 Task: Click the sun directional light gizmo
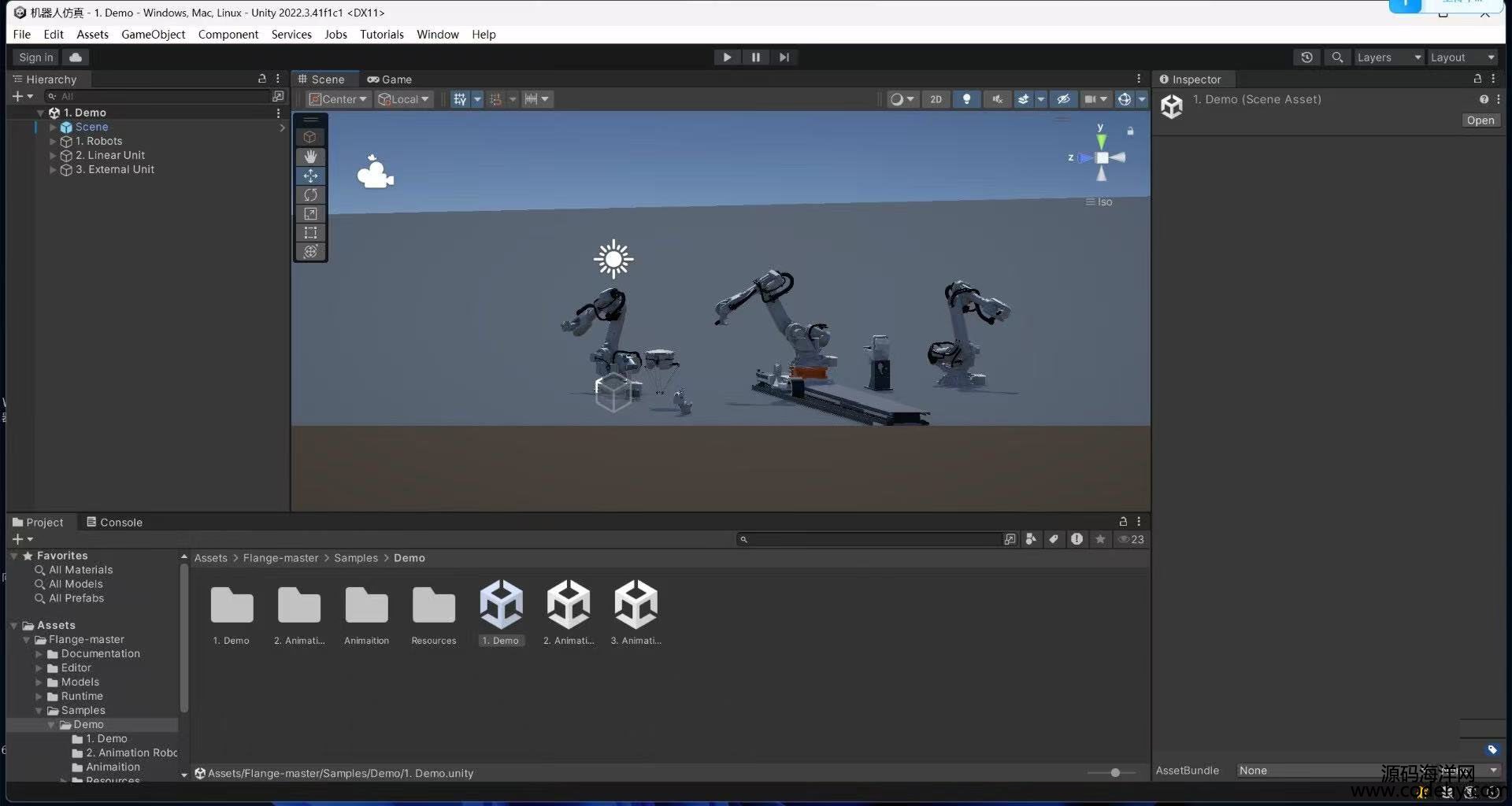613,259
